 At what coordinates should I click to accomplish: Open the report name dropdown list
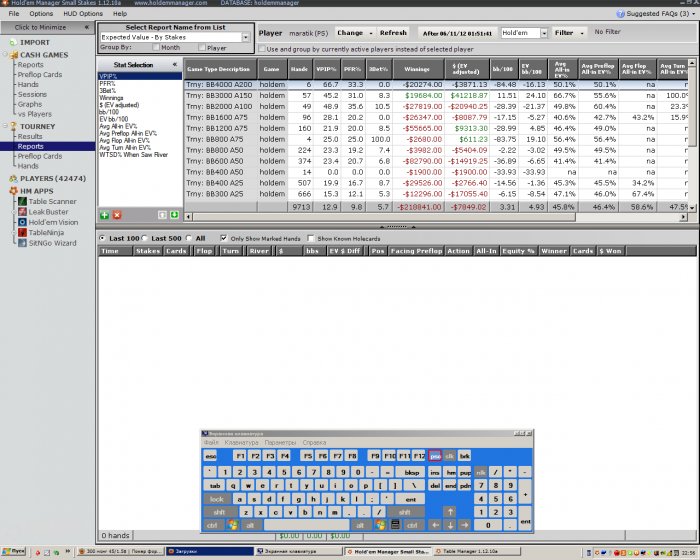click(x=246, y=38)
